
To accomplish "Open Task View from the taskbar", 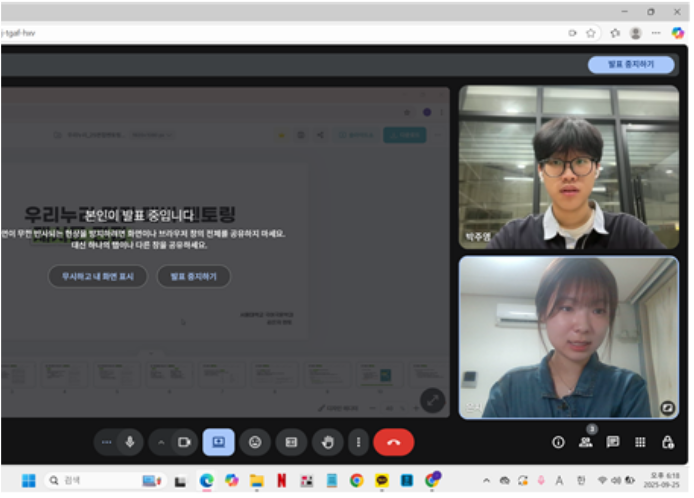I will click(180, 481).
